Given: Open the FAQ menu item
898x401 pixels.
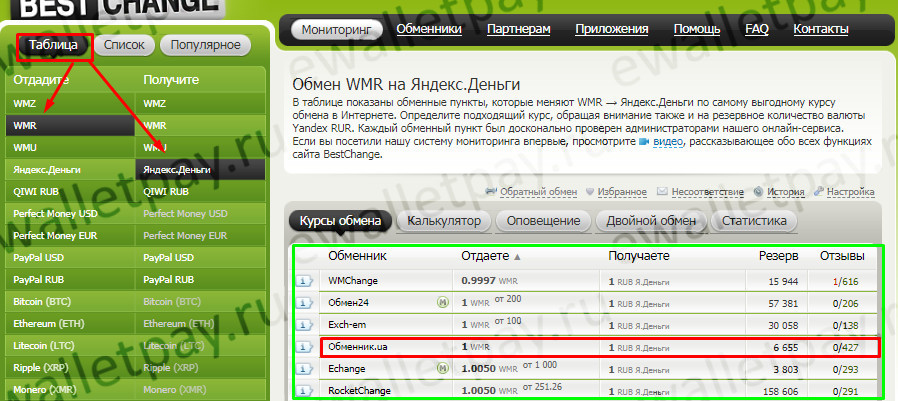Looking at the screenshot, I should (x=757, y=29).
